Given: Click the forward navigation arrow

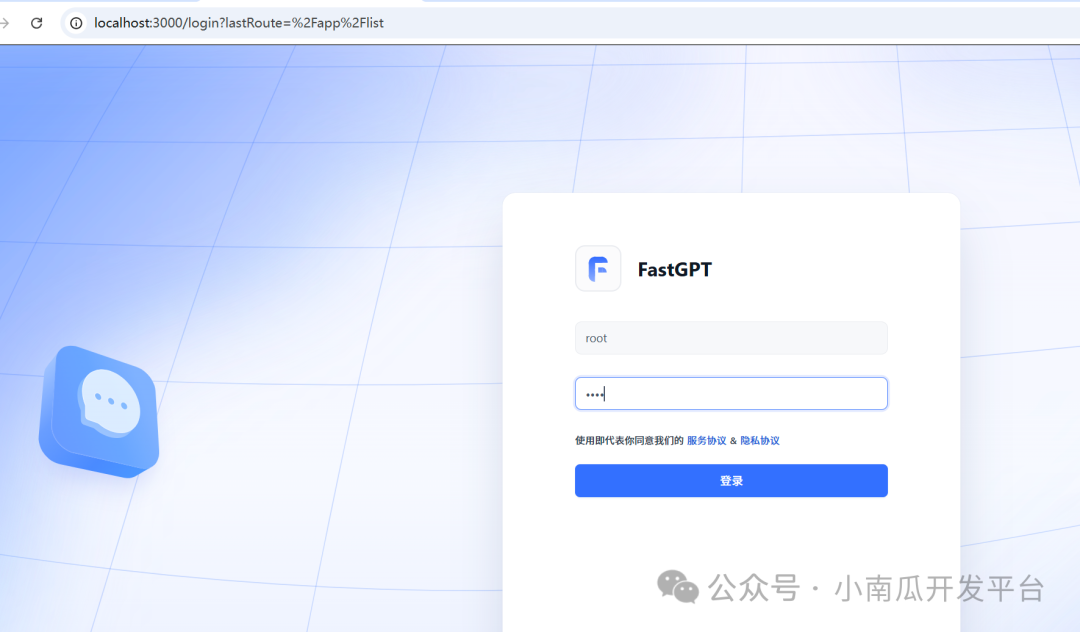Looking at the screenshot, I should pos(4,23).
